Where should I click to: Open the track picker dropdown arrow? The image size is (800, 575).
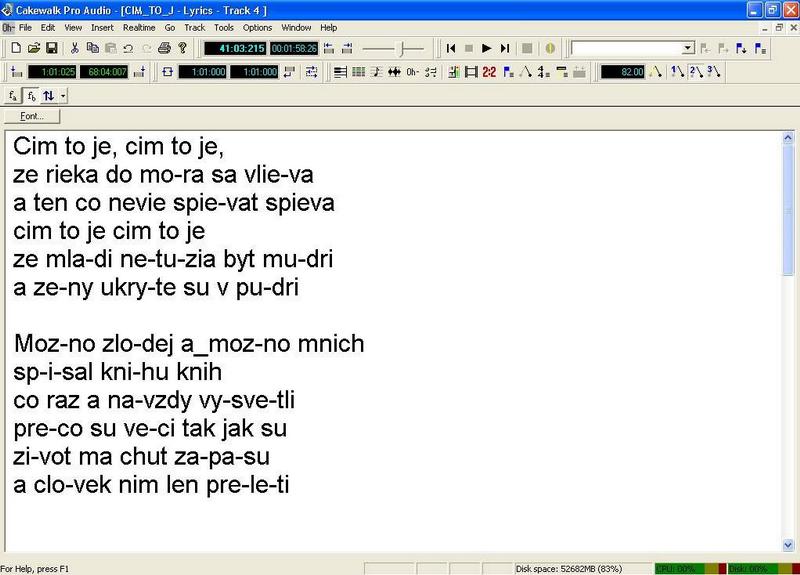click(x=64, y=95)
